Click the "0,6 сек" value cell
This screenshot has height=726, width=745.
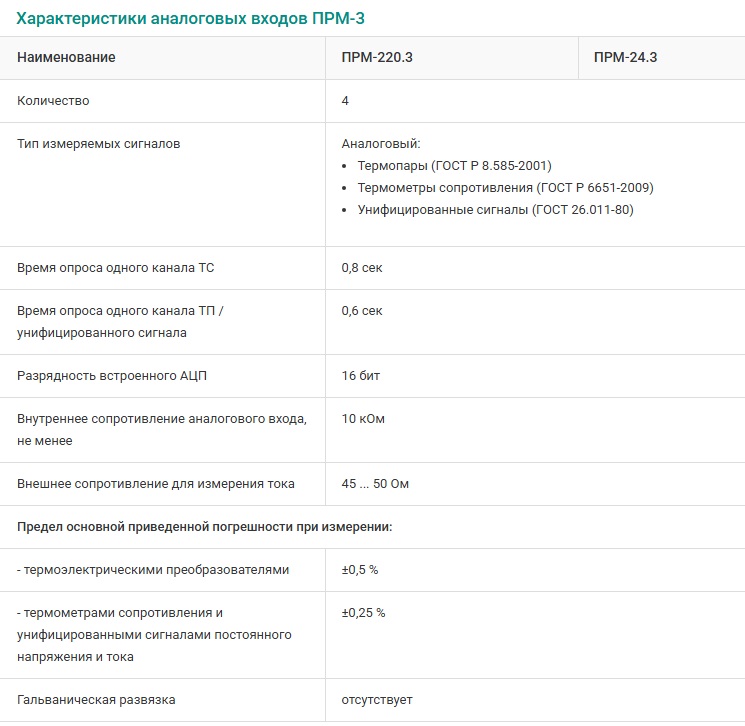coord(362,311)
